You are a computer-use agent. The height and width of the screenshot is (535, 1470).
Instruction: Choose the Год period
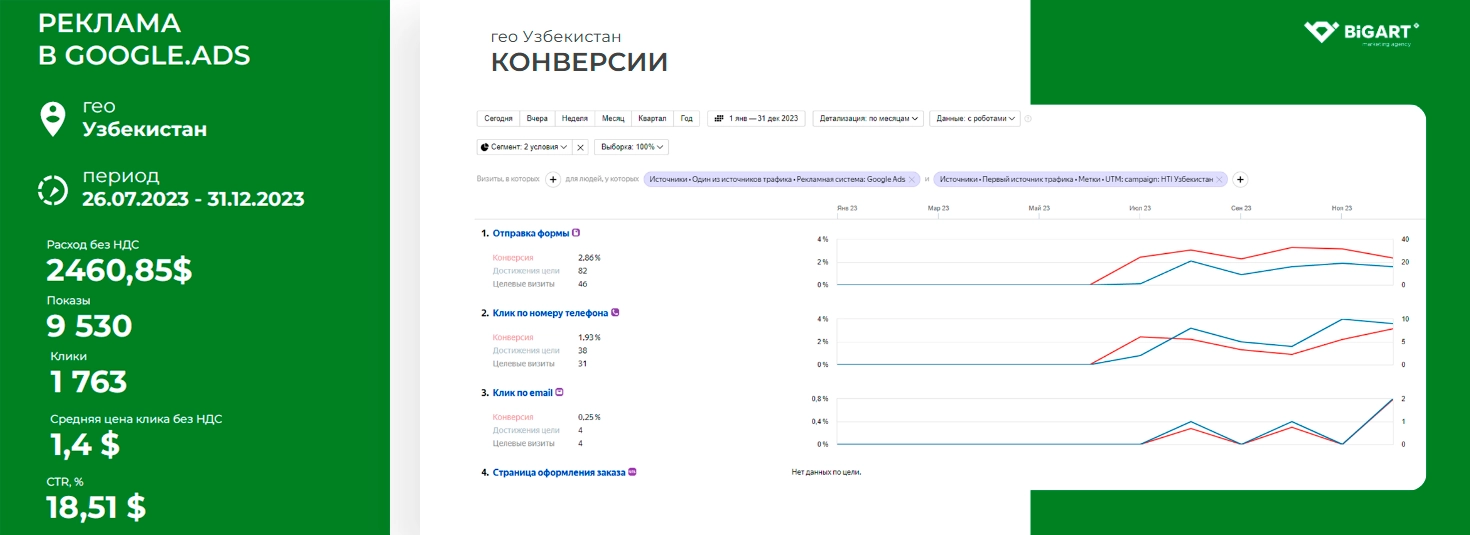687,118
